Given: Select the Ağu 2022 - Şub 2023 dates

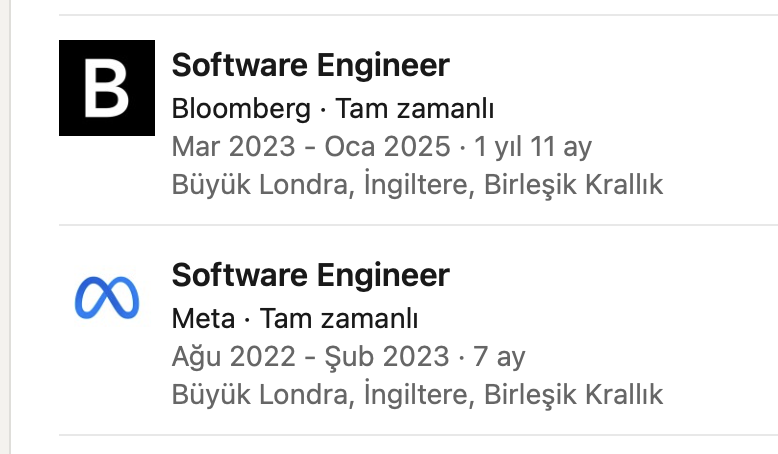Looking at the screenshot, I should click(311, 357).
